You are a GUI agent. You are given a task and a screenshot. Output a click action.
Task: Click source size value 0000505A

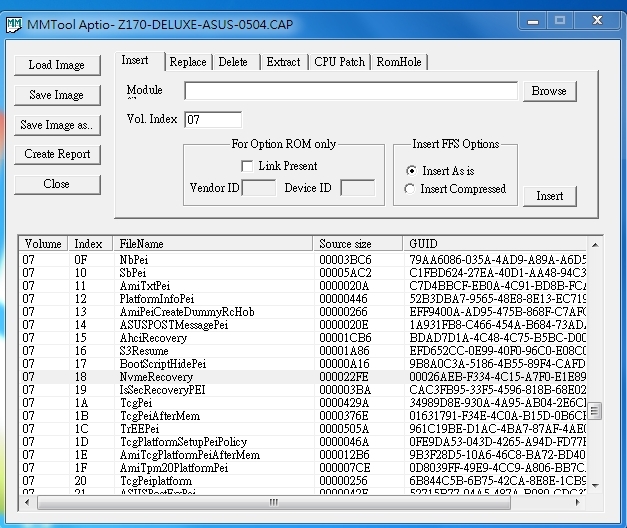(x=344, y=429)
